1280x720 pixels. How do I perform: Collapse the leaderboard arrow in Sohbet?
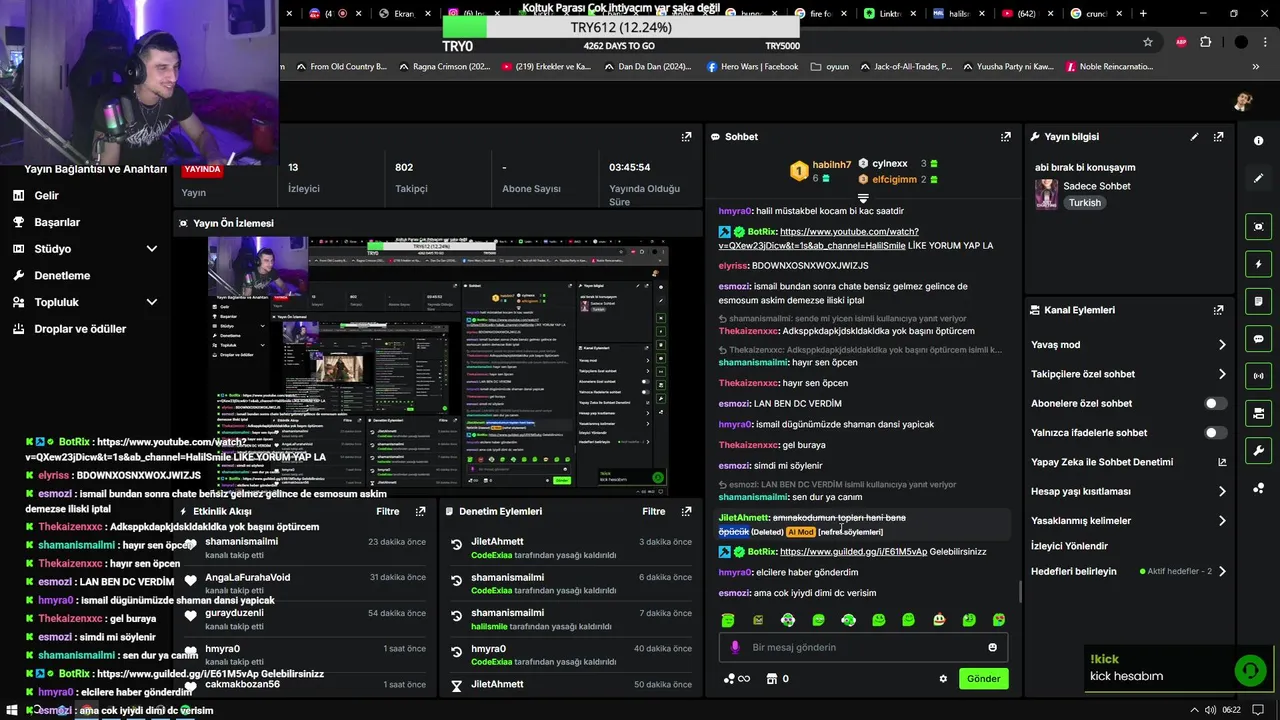point(863,199)
